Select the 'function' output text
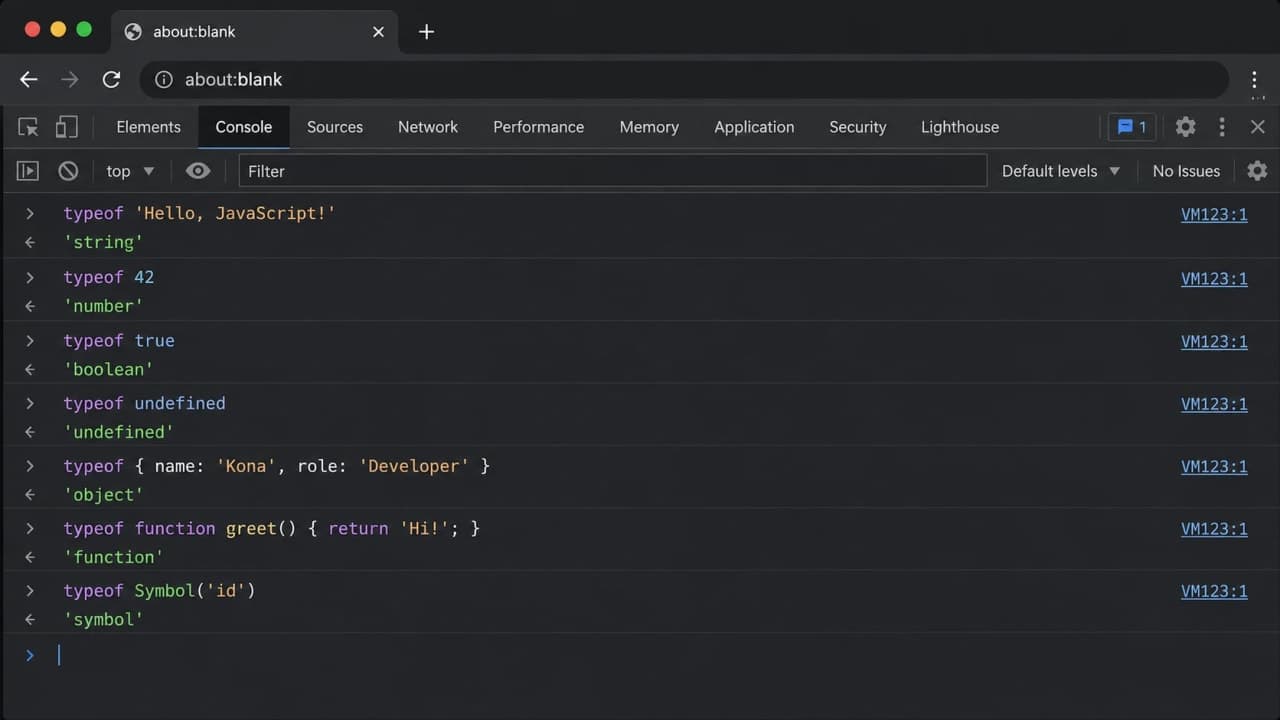The height and width of the screenshot is (720, 1280). 113,557
